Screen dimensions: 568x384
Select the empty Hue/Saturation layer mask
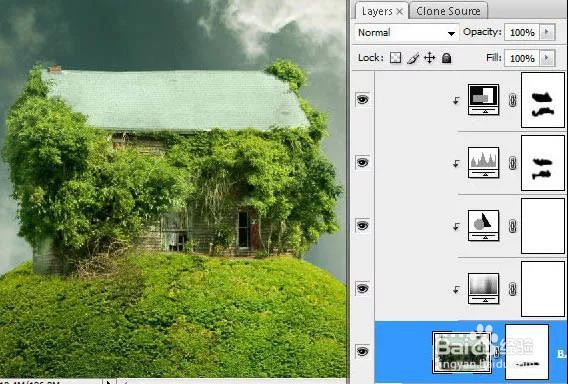pyautogui.click(x=543, y=226)
